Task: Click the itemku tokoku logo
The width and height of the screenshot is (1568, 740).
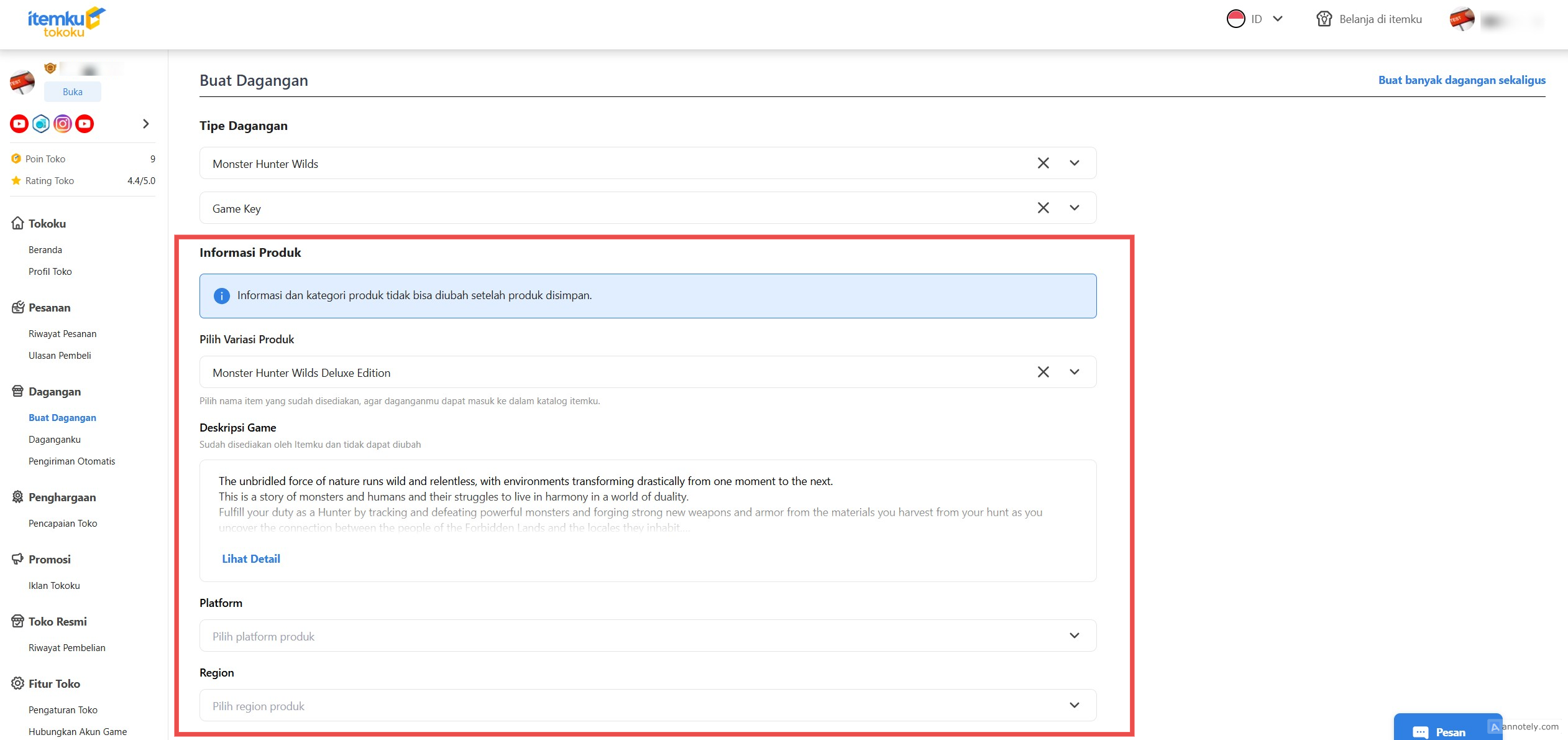Action: pyautogui.click(x=66, y=22)
